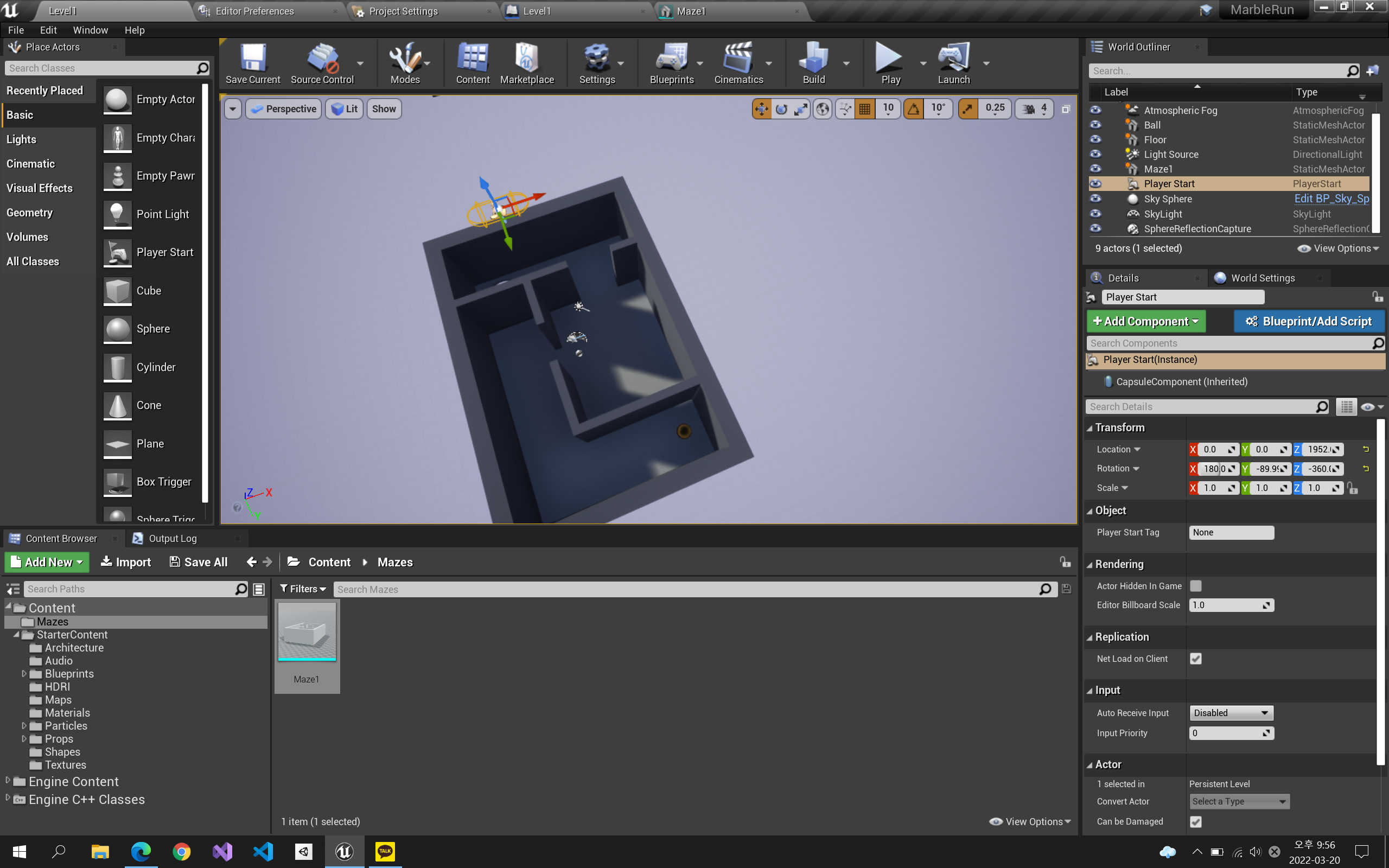Expand the Engine Content folder
This screenshot has width=1389, height=868.
(8, 780)
